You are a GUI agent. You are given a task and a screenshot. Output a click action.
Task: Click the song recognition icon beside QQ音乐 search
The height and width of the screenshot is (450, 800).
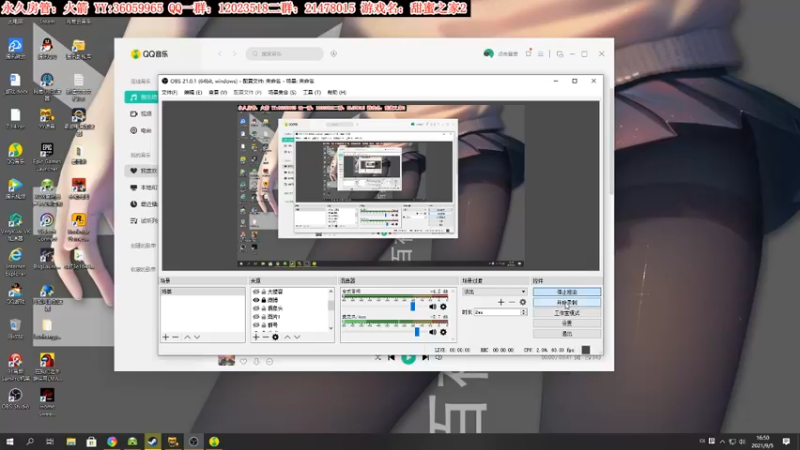tap(334, 54)
